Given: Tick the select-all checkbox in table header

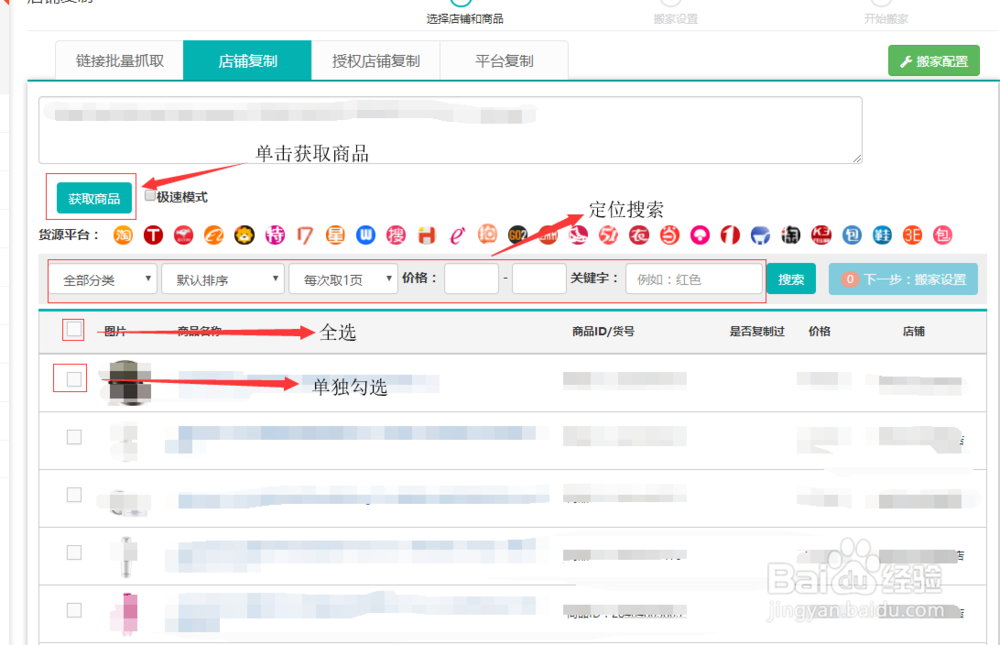Looking at the screenshot, I should tap(74, 329).
